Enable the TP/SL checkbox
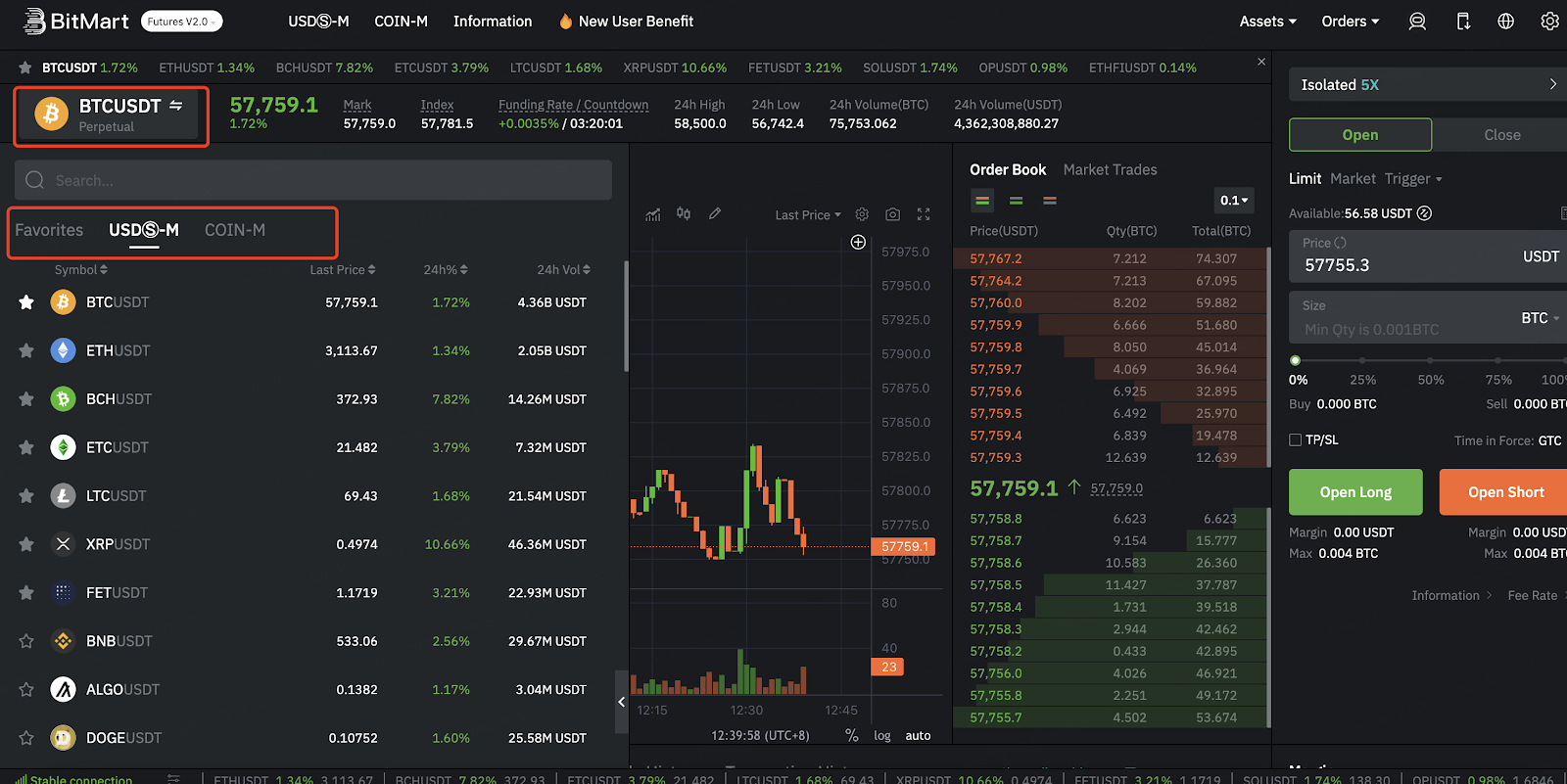This screenshot has height=784, width=1567. [1296, 440]
